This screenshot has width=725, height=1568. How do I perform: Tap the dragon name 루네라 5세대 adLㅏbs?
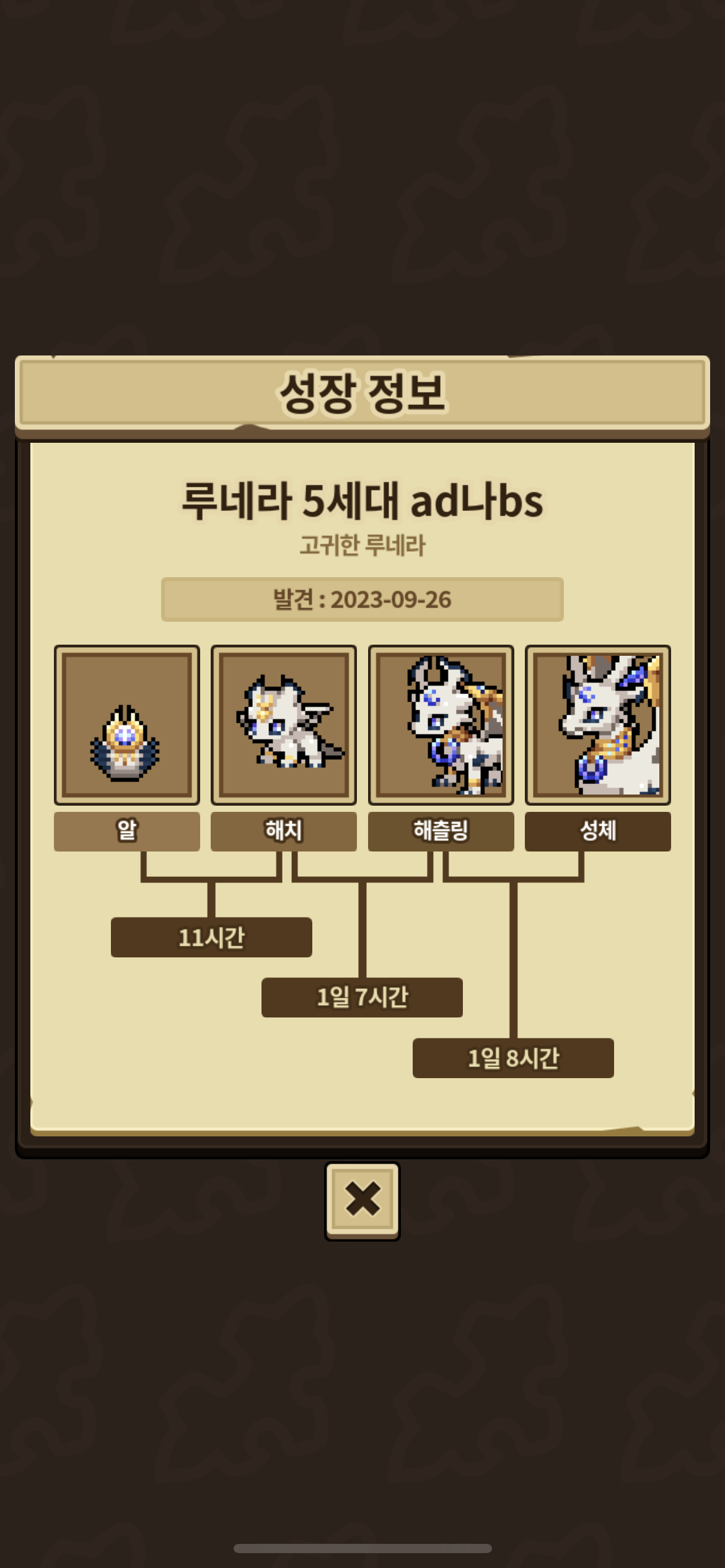click(x=362, y=500)
